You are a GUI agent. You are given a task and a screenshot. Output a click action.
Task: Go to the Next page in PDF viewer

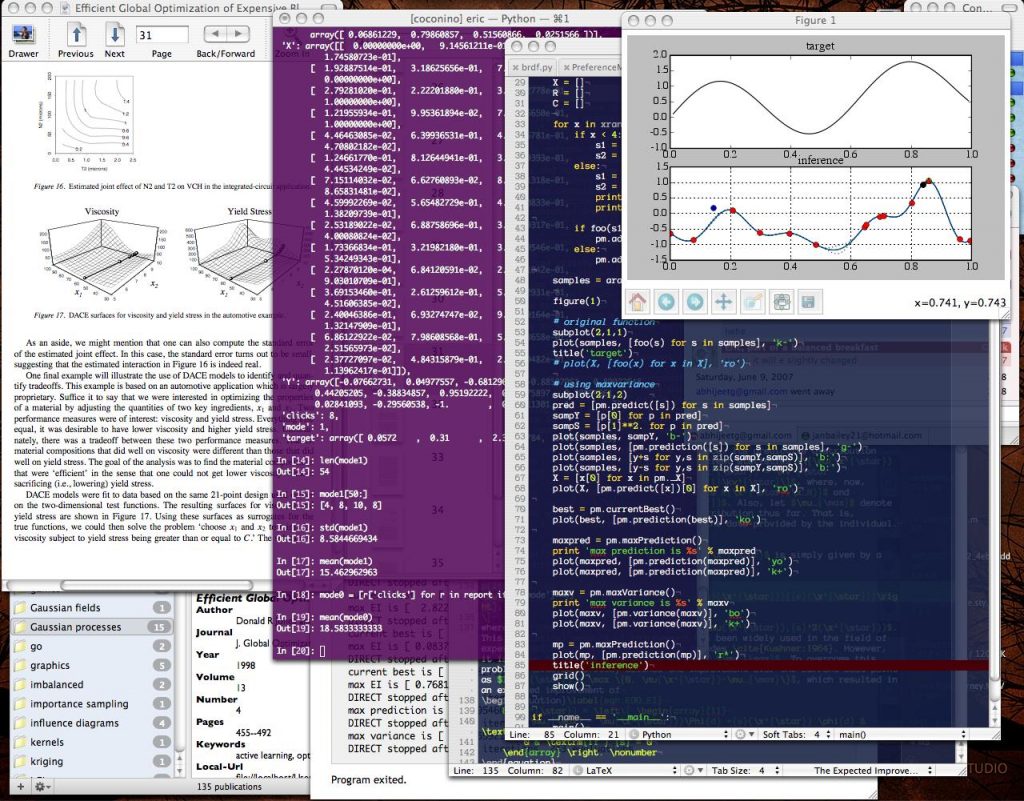[x=114, y=41]
